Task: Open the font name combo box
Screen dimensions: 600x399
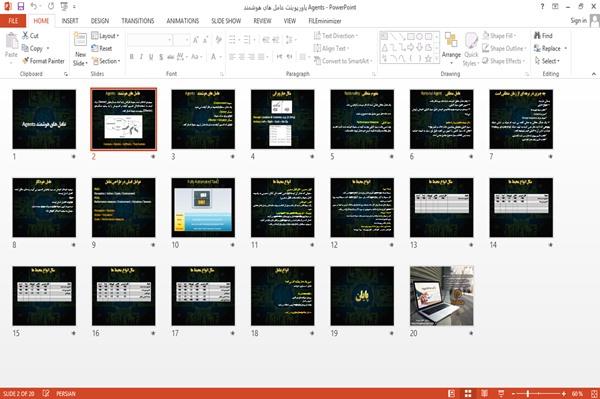Action: [x=149, y=39]
